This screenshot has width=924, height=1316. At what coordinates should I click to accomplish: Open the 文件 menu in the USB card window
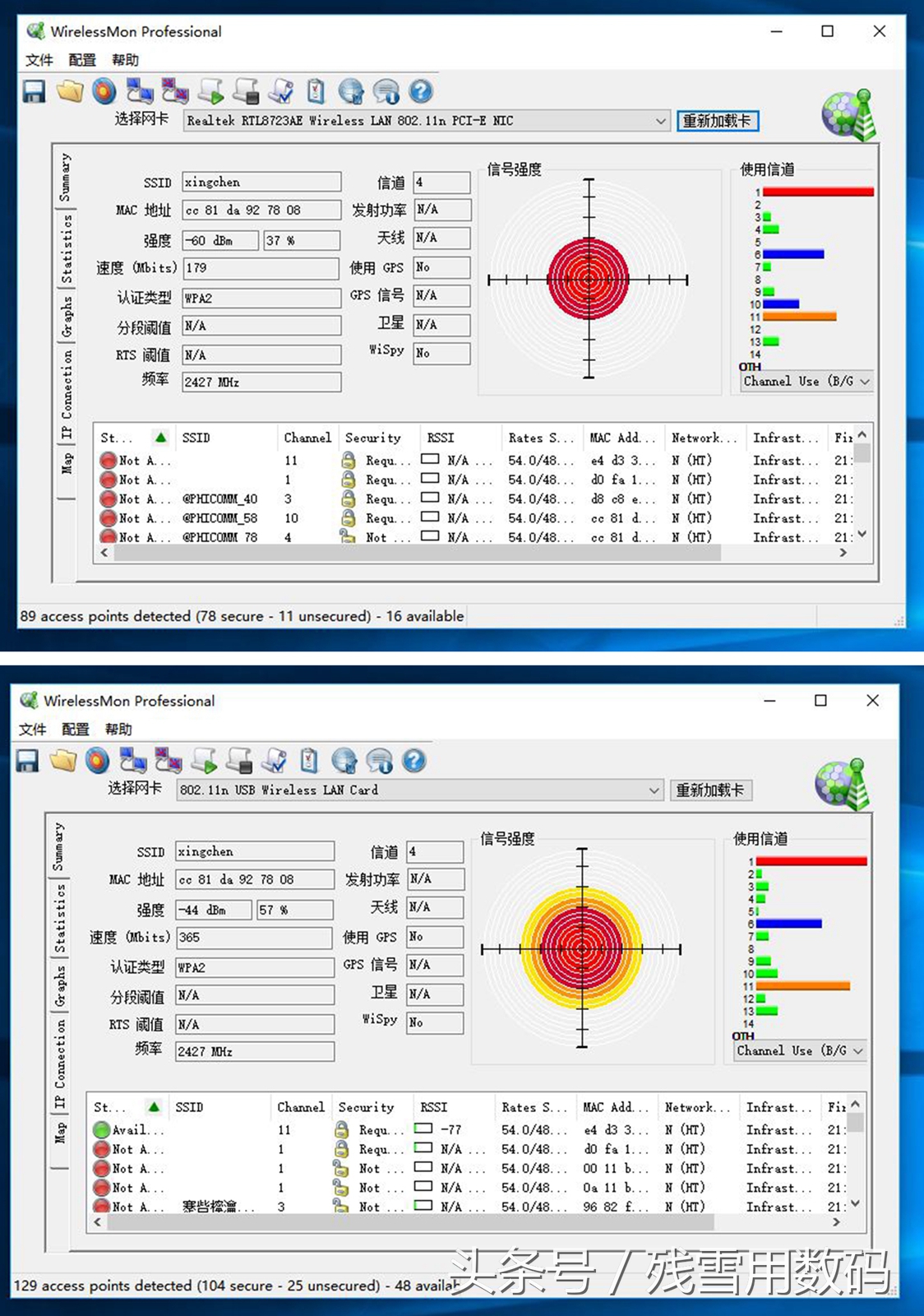32,730
